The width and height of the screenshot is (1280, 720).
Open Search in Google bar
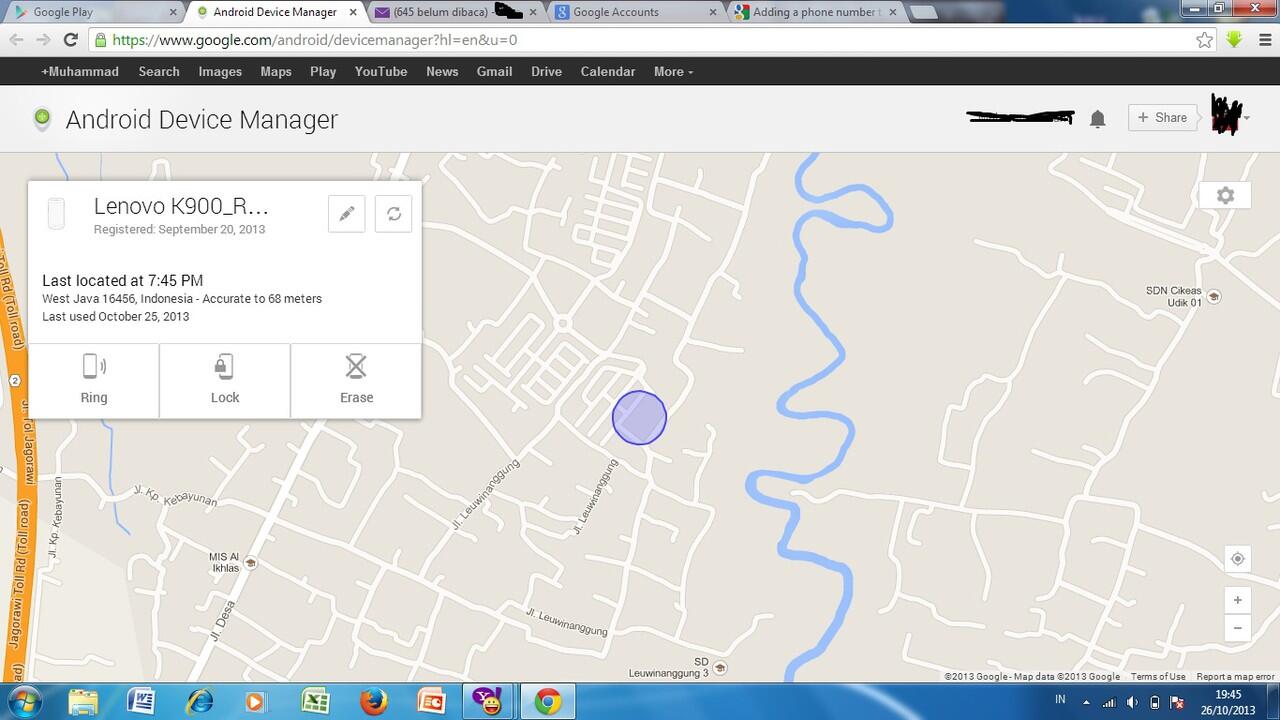point(159,71)
